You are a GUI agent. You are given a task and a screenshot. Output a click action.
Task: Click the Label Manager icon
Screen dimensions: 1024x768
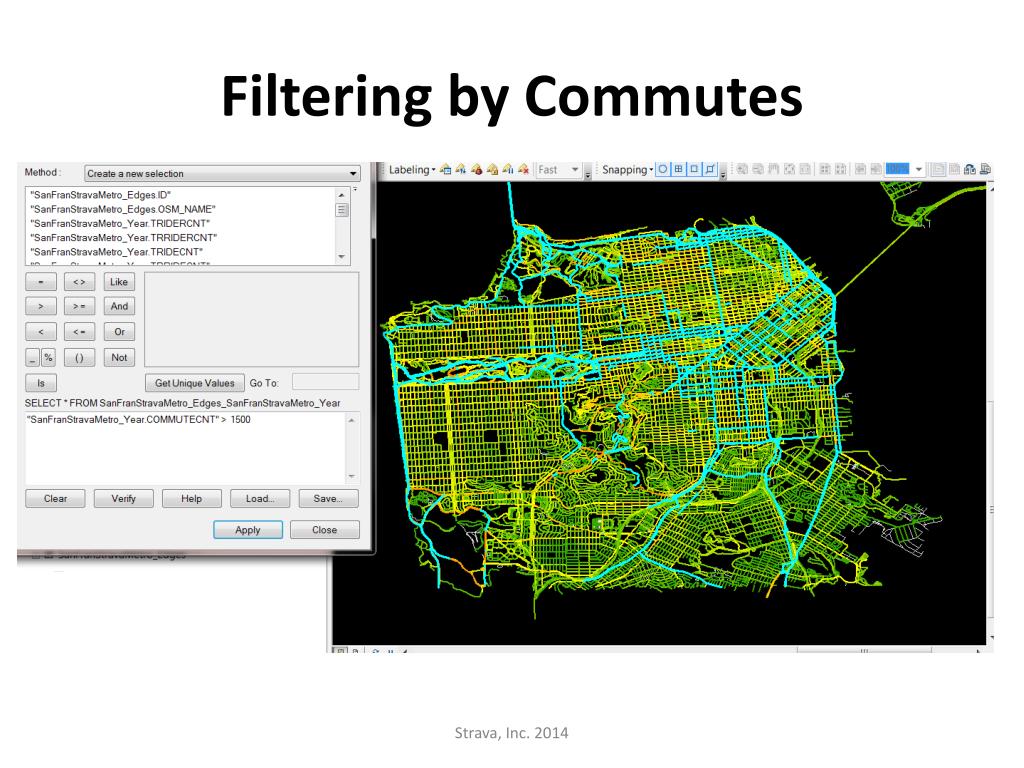445,170
